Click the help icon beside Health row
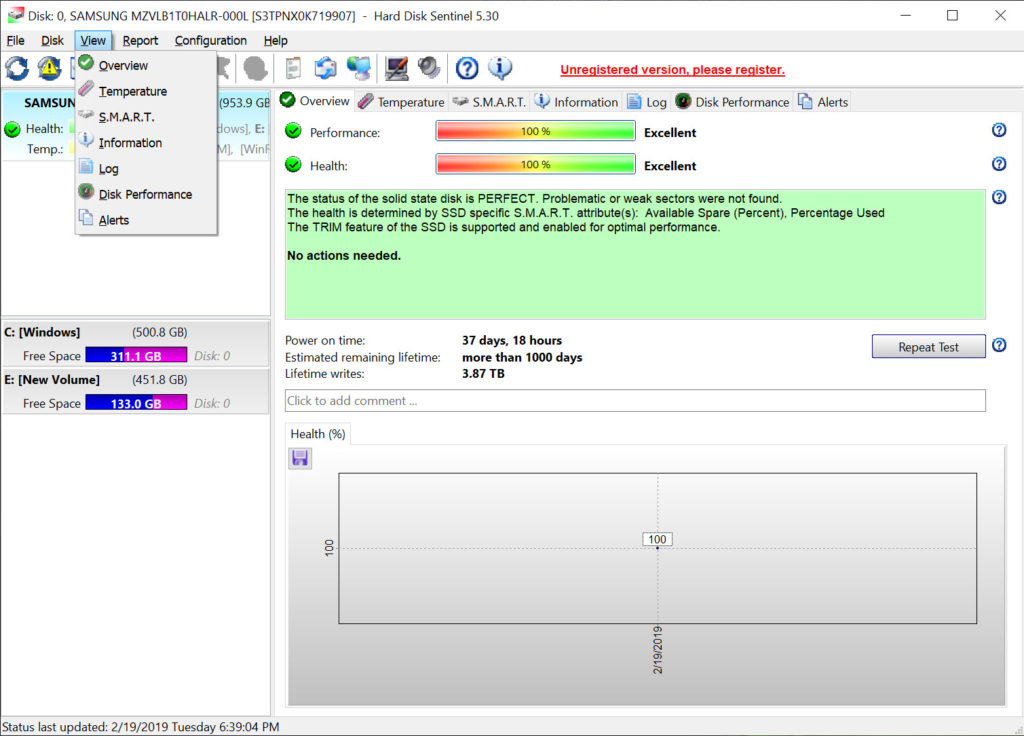This screenshot has height=736, width=1024. point(999,163)
